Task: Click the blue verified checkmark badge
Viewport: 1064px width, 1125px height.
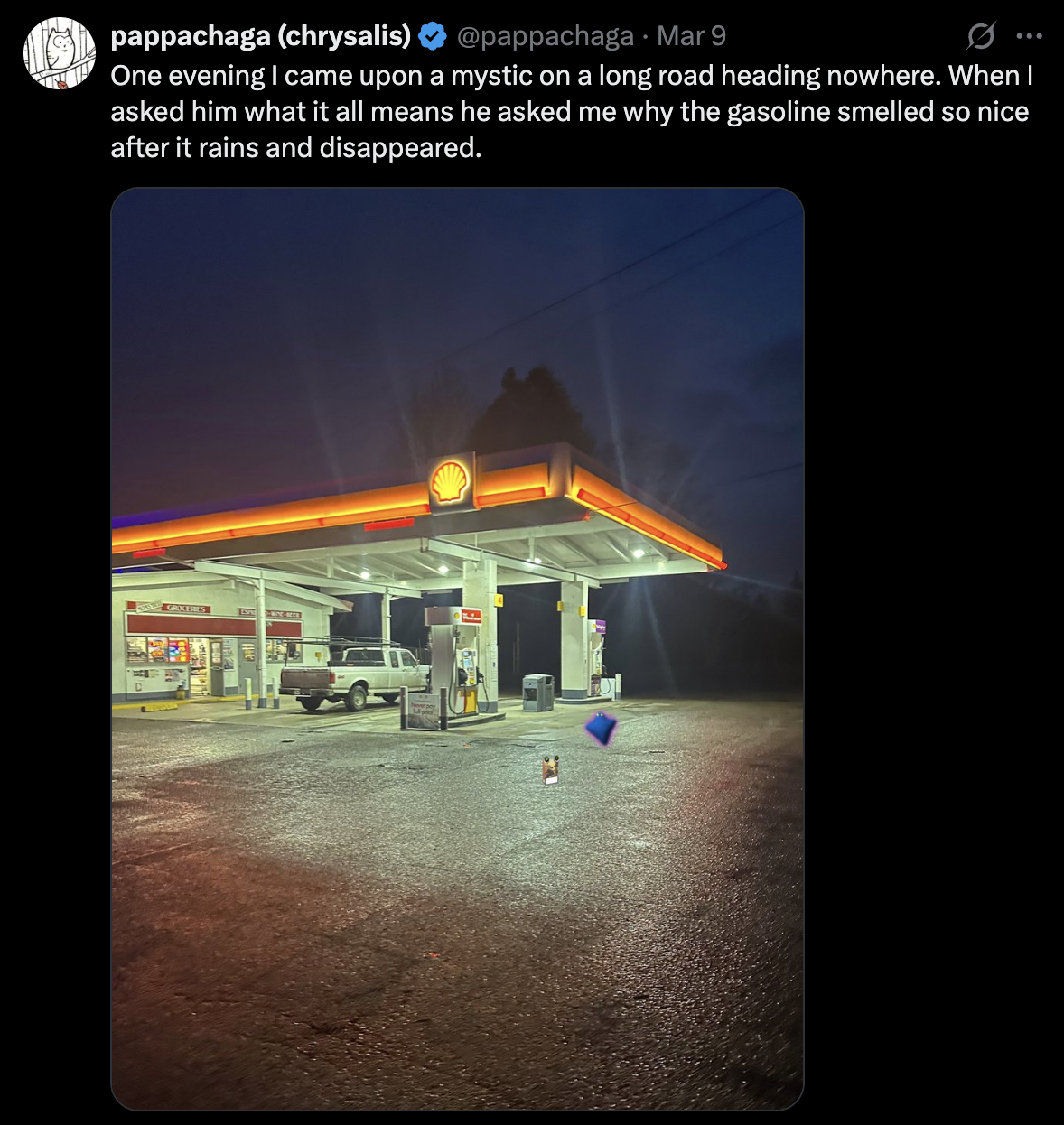Action: pyautogui.click(x=434, y=37)
